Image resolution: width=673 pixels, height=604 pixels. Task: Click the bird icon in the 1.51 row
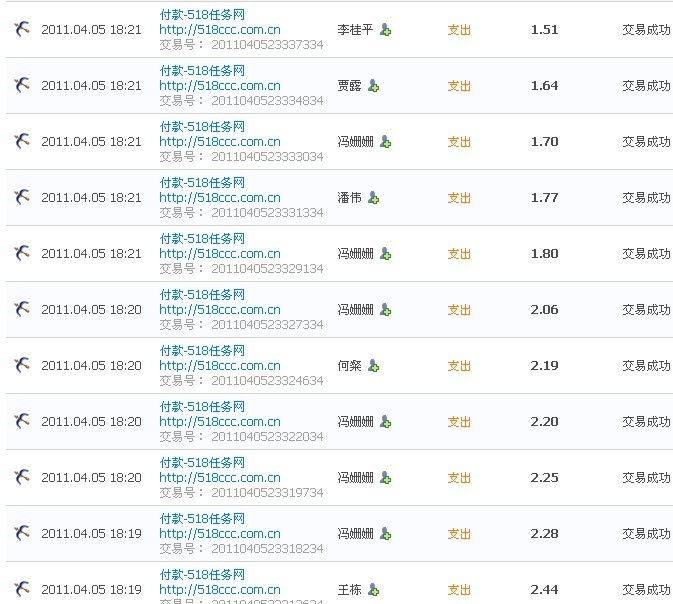click(21, 29)
